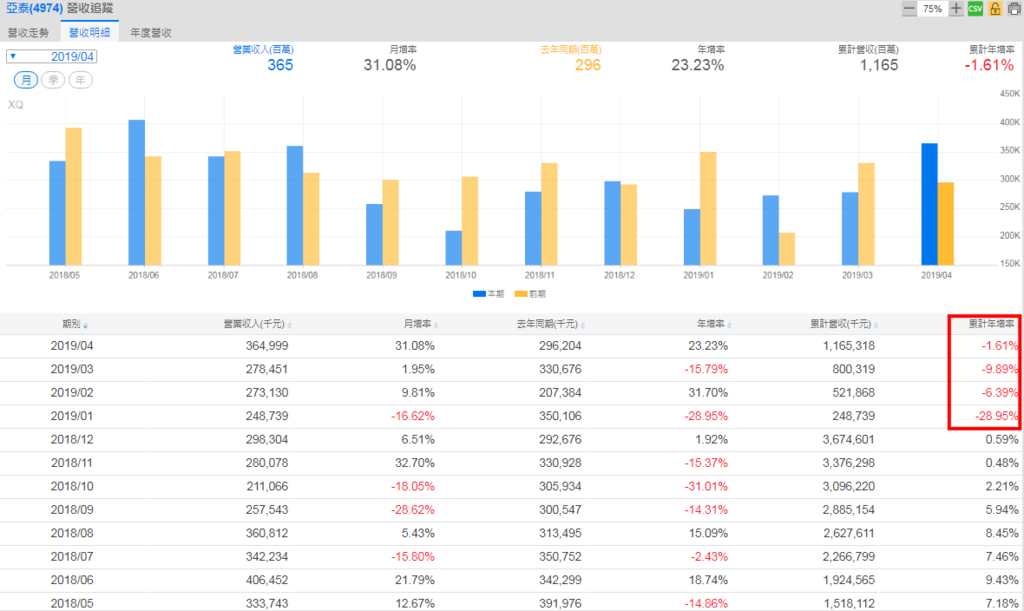Click cumulative growth value 0.59%
The width and height of the screenshot is (1024, 611).
pos(1002,440)
